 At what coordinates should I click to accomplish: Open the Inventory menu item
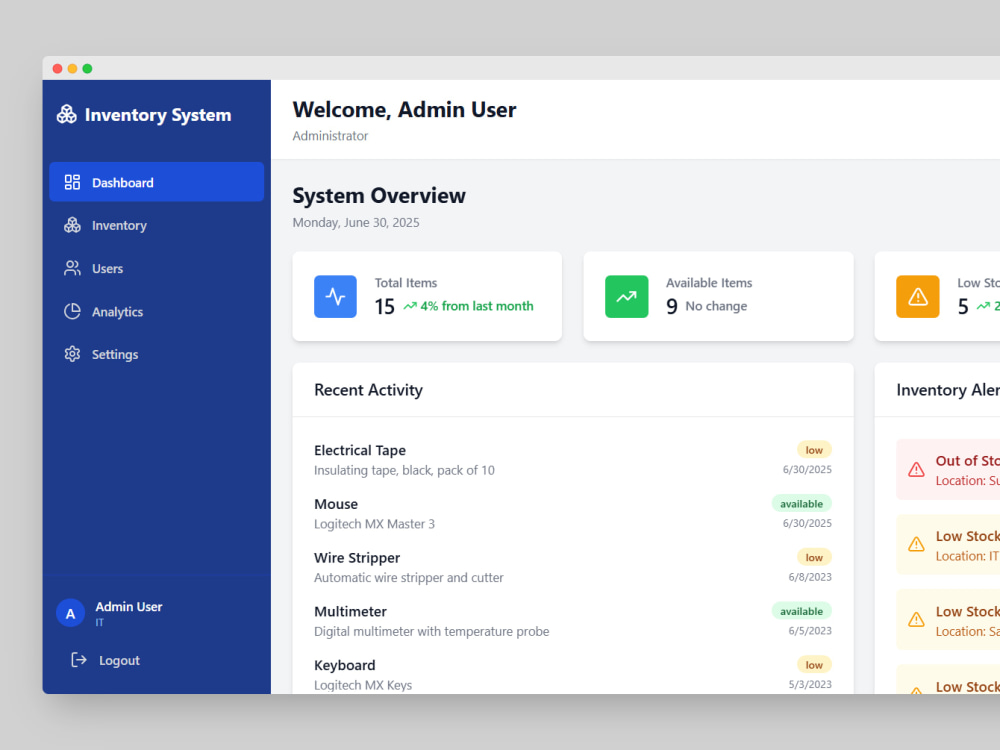[156, 225]
